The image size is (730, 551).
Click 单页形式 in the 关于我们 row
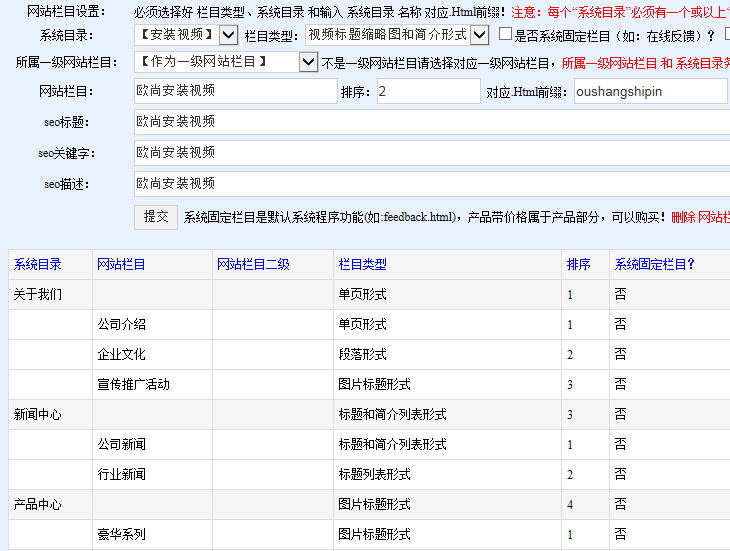363,295
